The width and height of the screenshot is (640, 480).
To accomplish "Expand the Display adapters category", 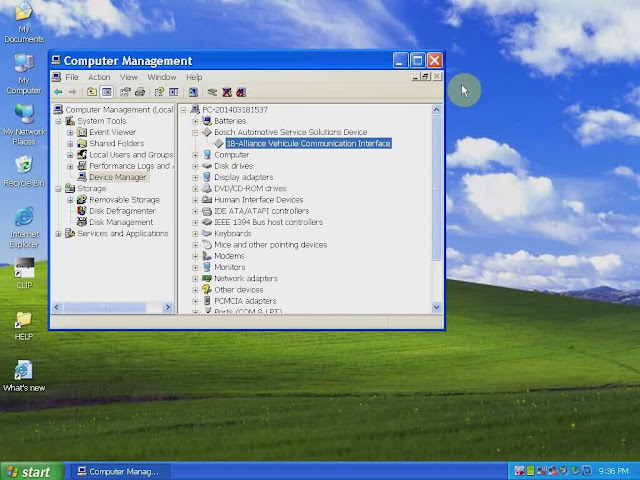I will pyautogui.click(x=195, y=178).
